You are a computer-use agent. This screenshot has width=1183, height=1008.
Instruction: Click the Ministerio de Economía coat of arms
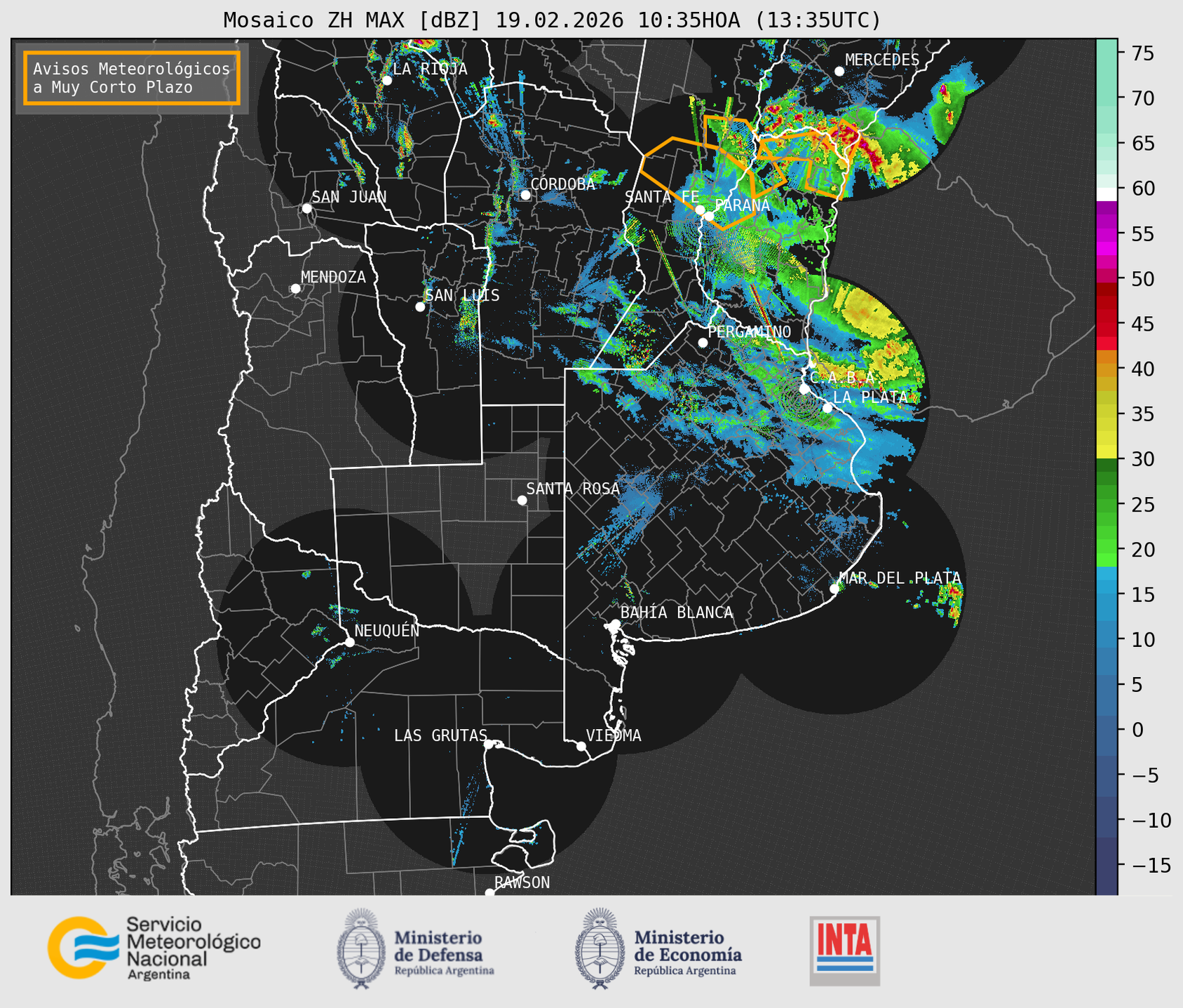600,948
